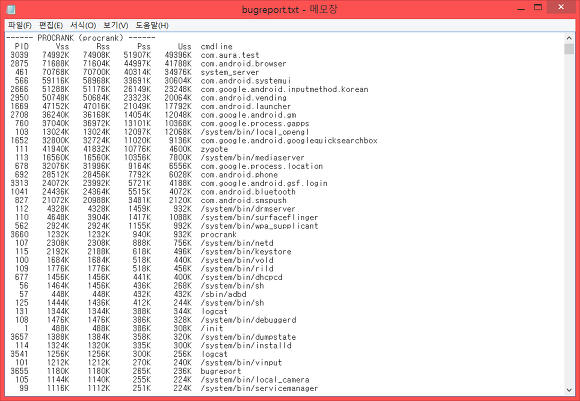Click Pss value '51907K'
Viewport: 580px width, 401px height.
pos(137,55)
